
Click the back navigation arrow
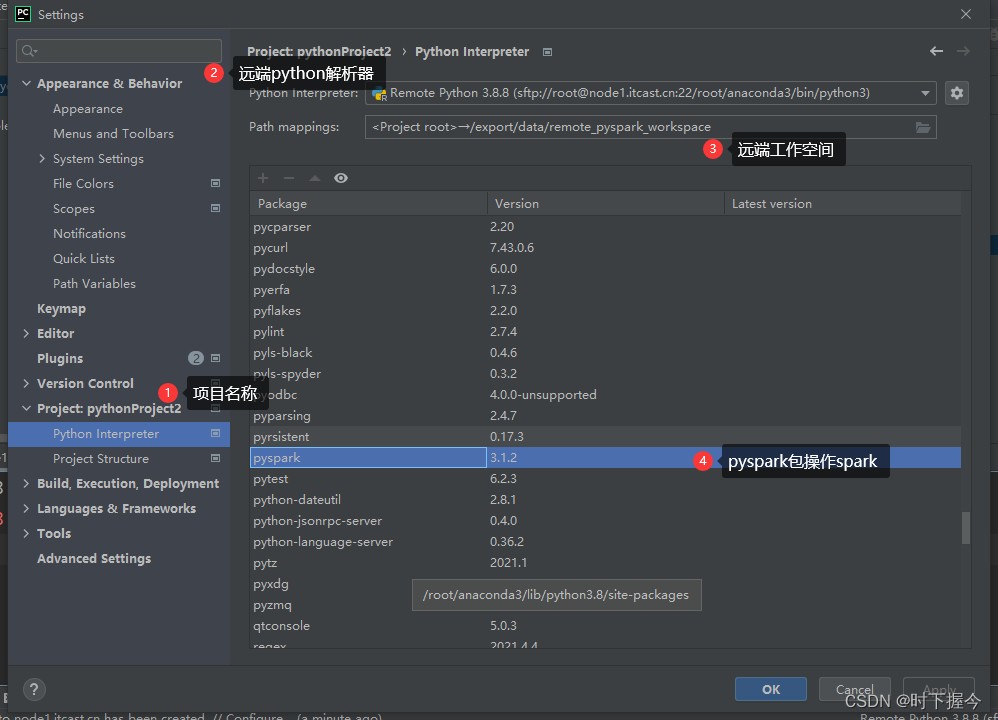click(x=936, y=51)
